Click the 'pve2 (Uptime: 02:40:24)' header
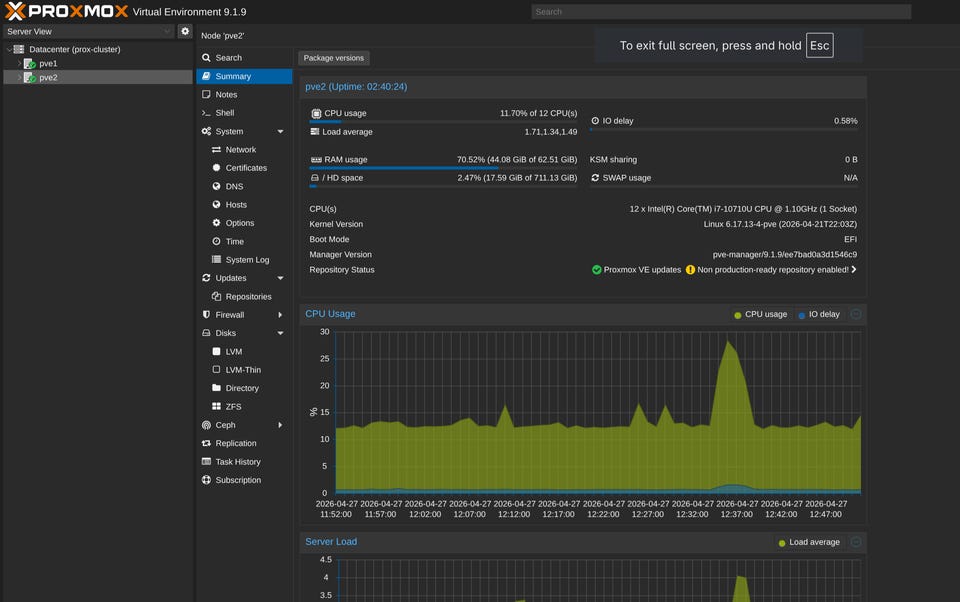 coord(356,87)
